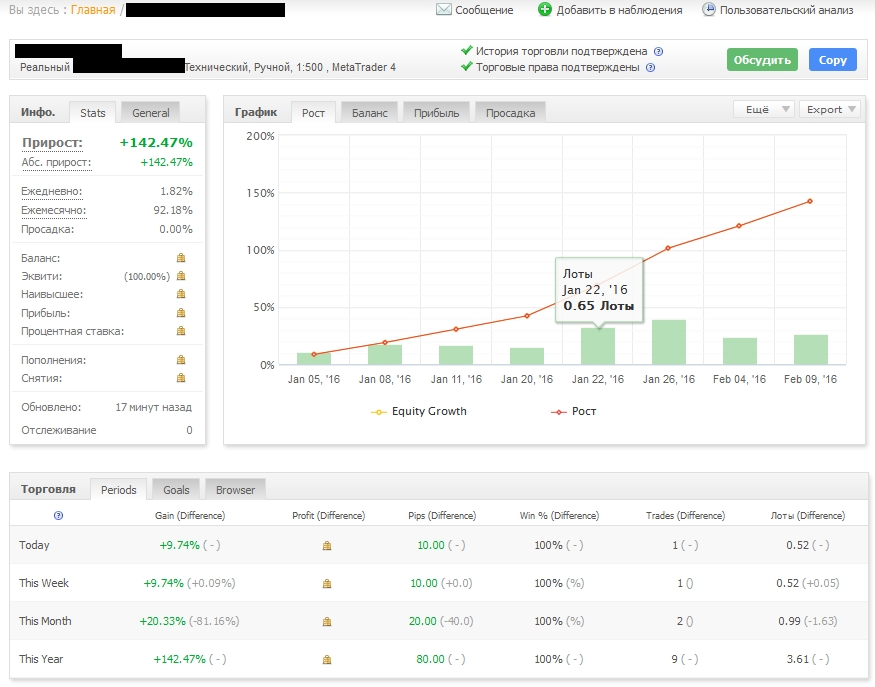Viewport: 875px width, 687px height.
Task: Click help icon beside trade history verified
Action: coord(658,51)
